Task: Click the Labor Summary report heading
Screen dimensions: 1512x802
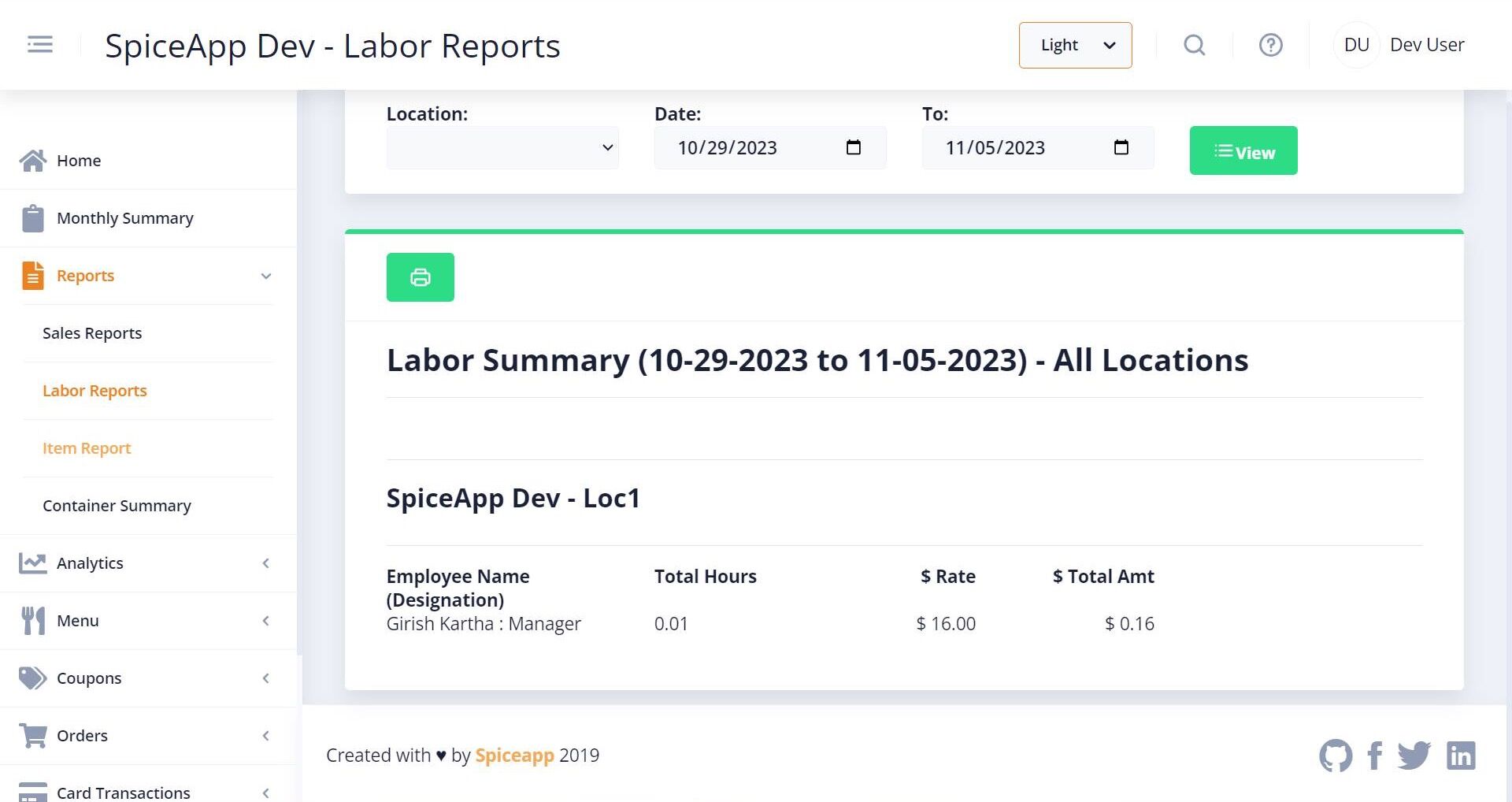Action: pyautogui.click(x=817, y=360)
